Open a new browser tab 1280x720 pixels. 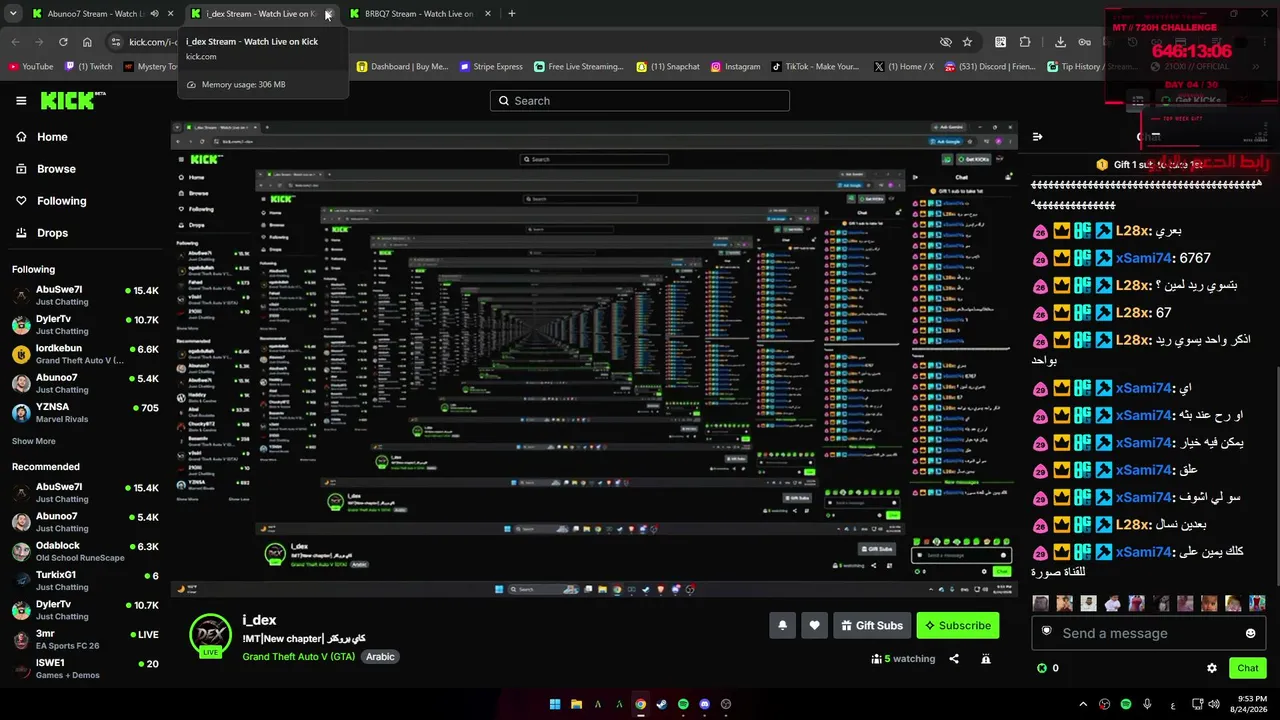511,14
